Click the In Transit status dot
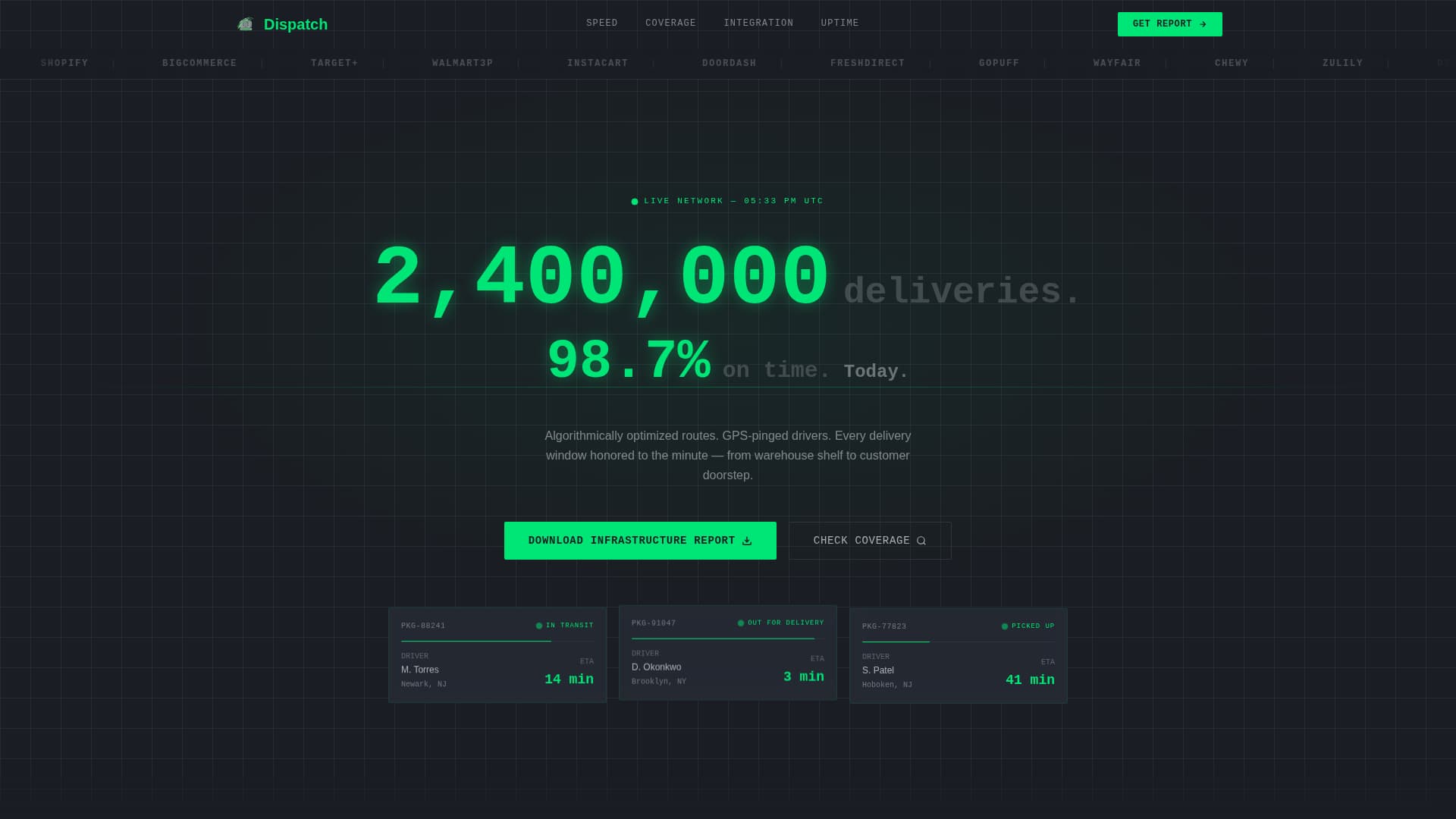Screen dimensions: 1456x819 [x=539, y=626]
